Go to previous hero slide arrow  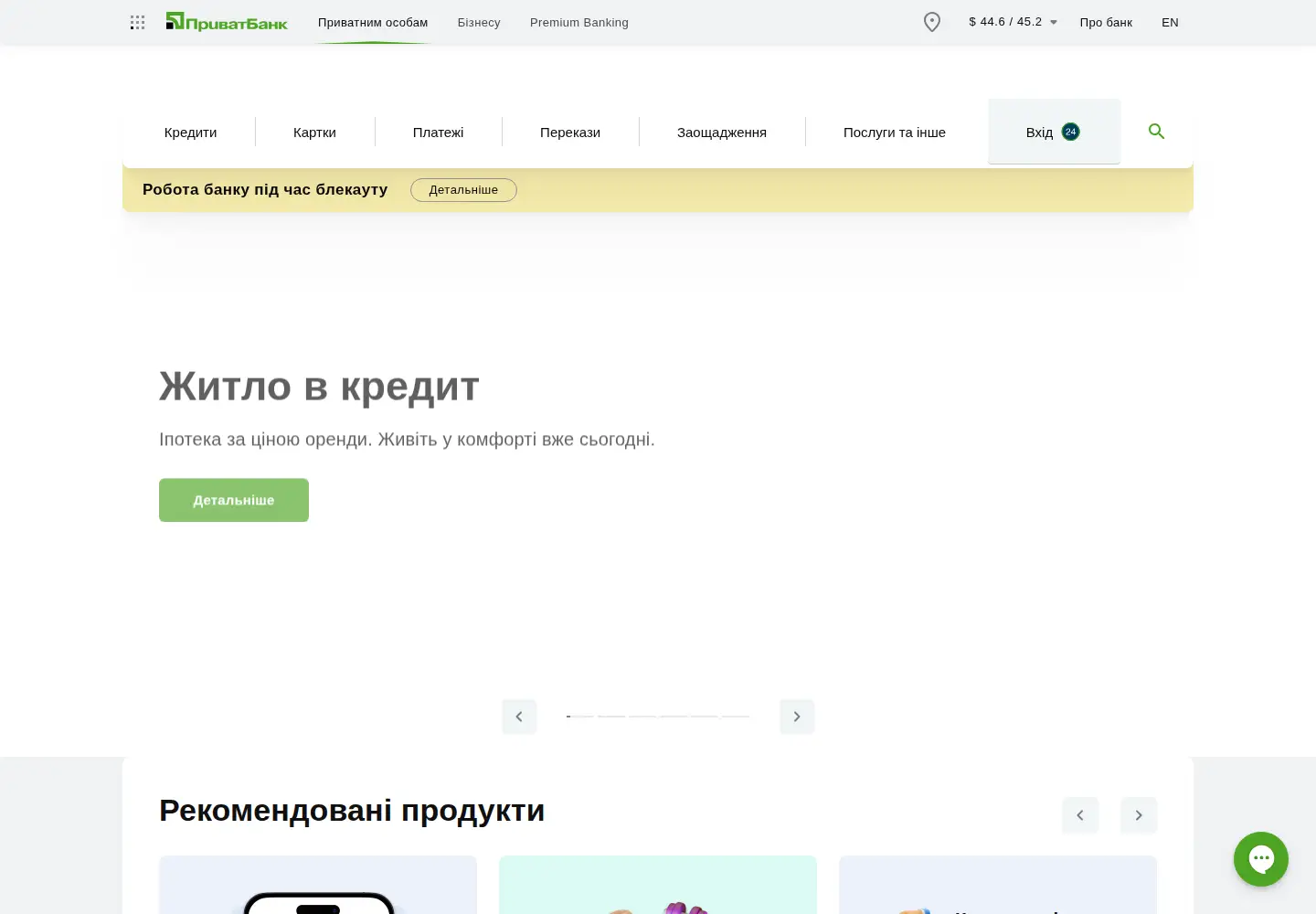coord(519,717)
